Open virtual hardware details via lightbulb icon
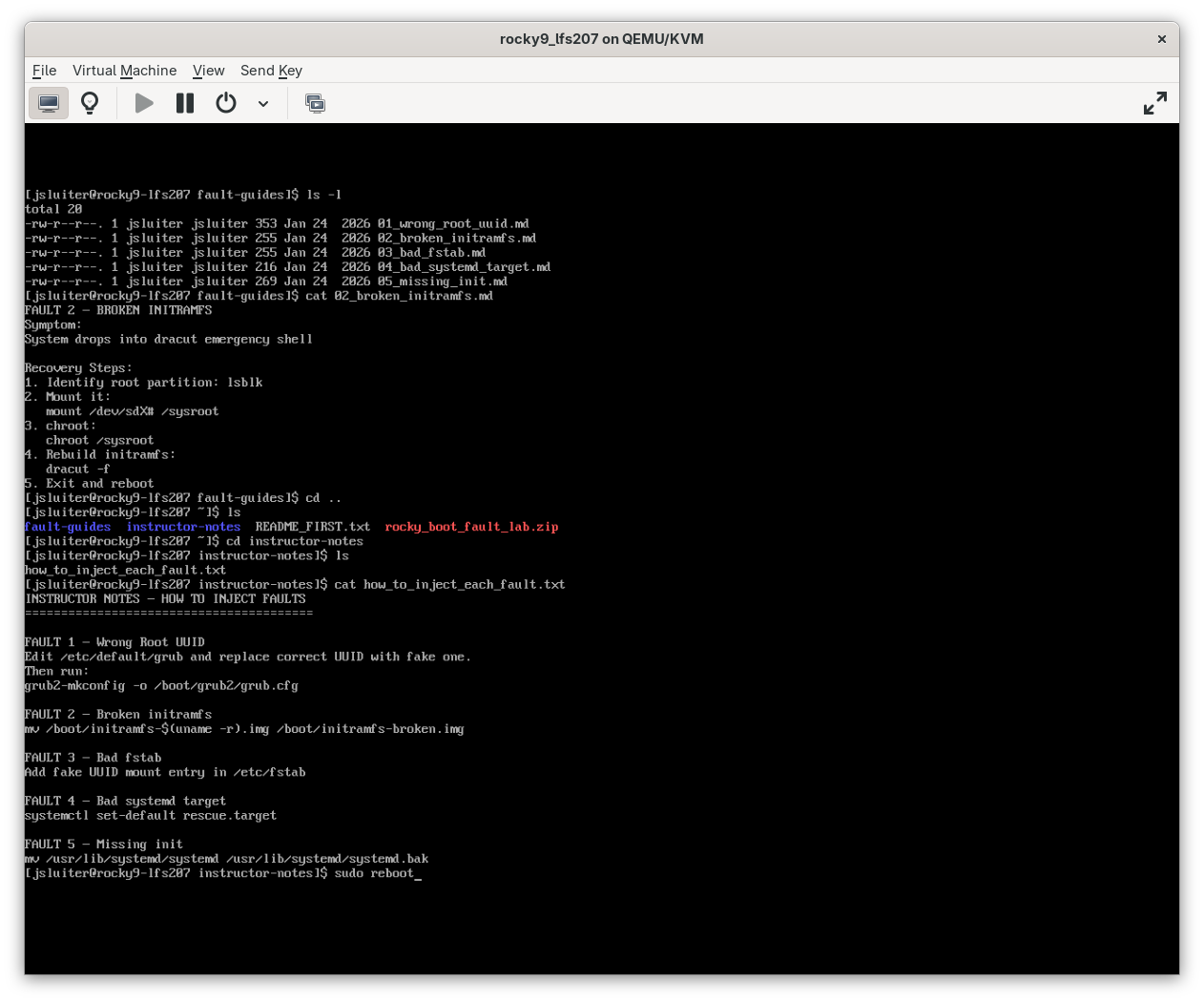The image size is (1204, 1002). tap(90, 102)
